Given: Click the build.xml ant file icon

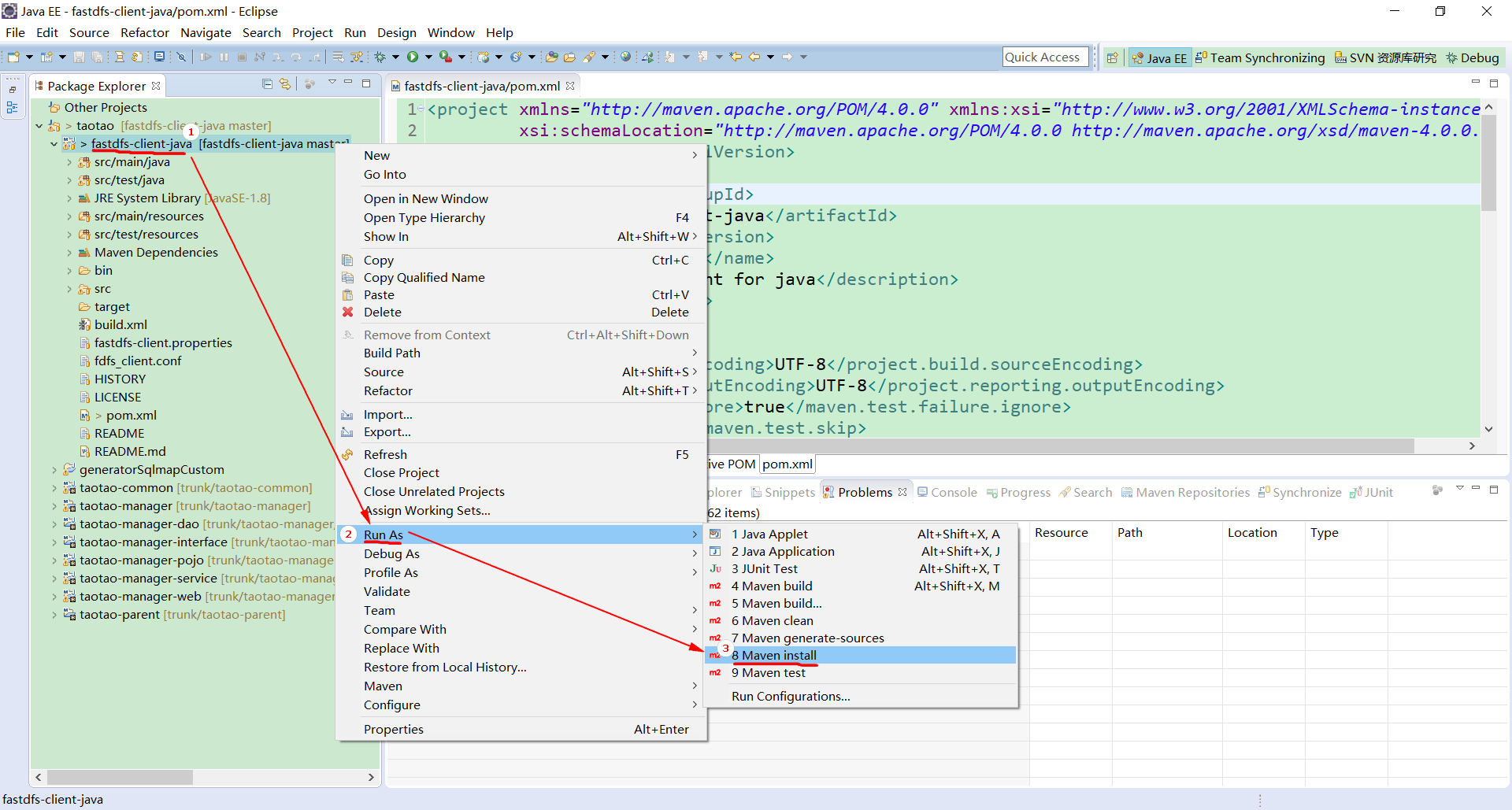Looking at the screenshot, I should point(85,324).
